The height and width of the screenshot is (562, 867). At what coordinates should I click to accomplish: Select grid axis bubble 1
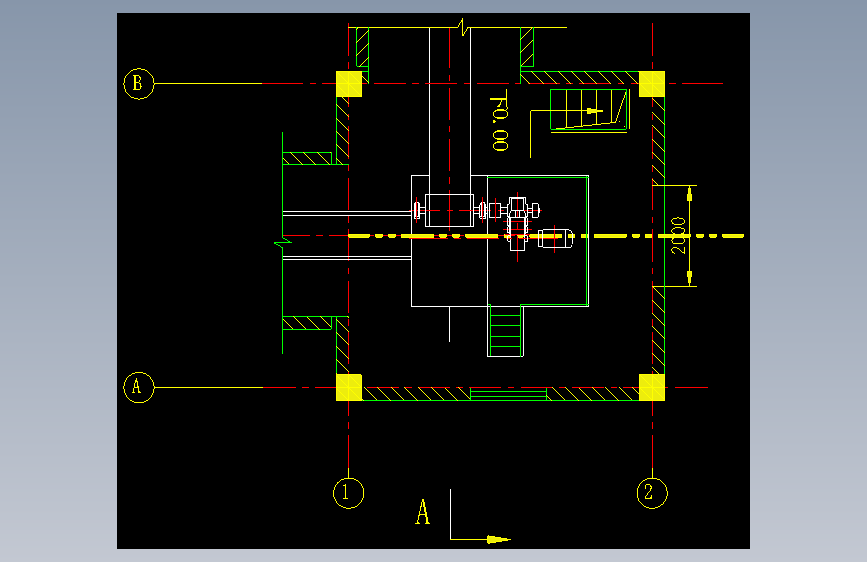click(348, 493)
